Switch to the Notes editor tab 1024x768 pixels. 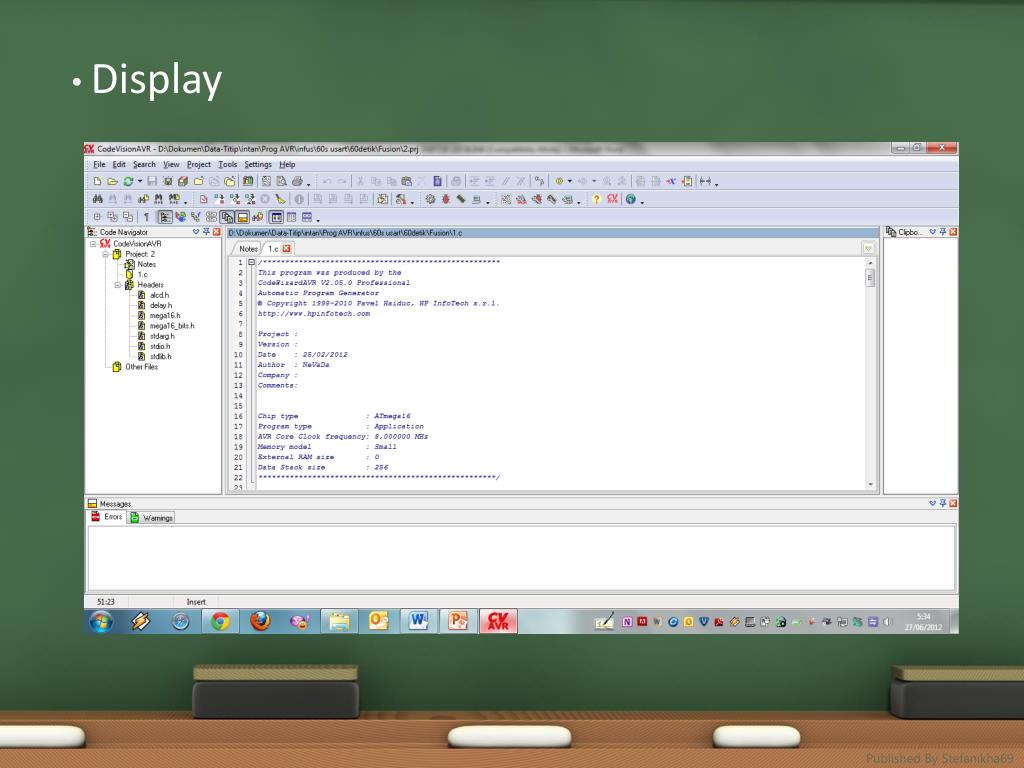248,249
